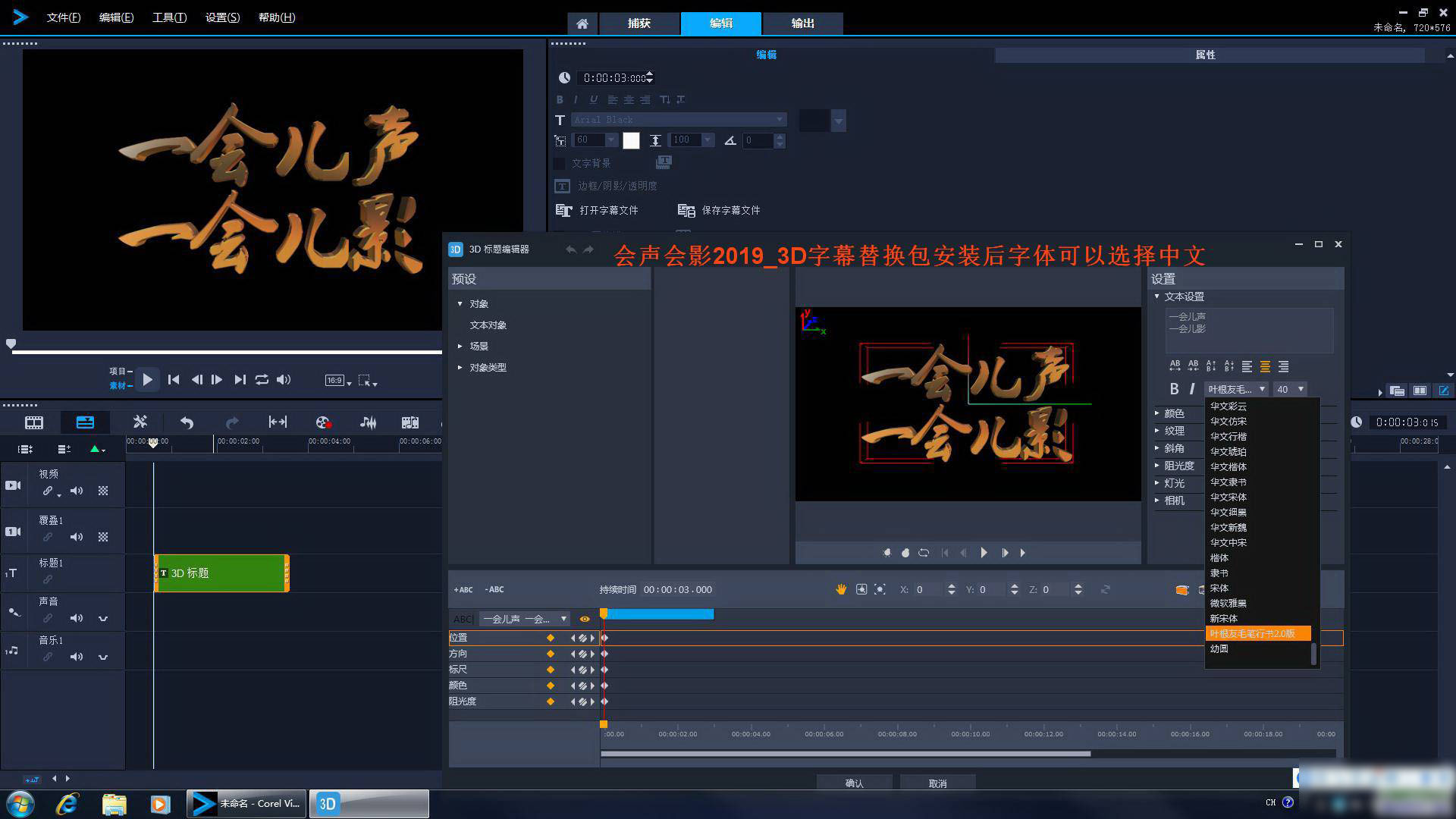1456x819 pixels.
Task: Increase character spacing icon in settings
Action: 1175,366
